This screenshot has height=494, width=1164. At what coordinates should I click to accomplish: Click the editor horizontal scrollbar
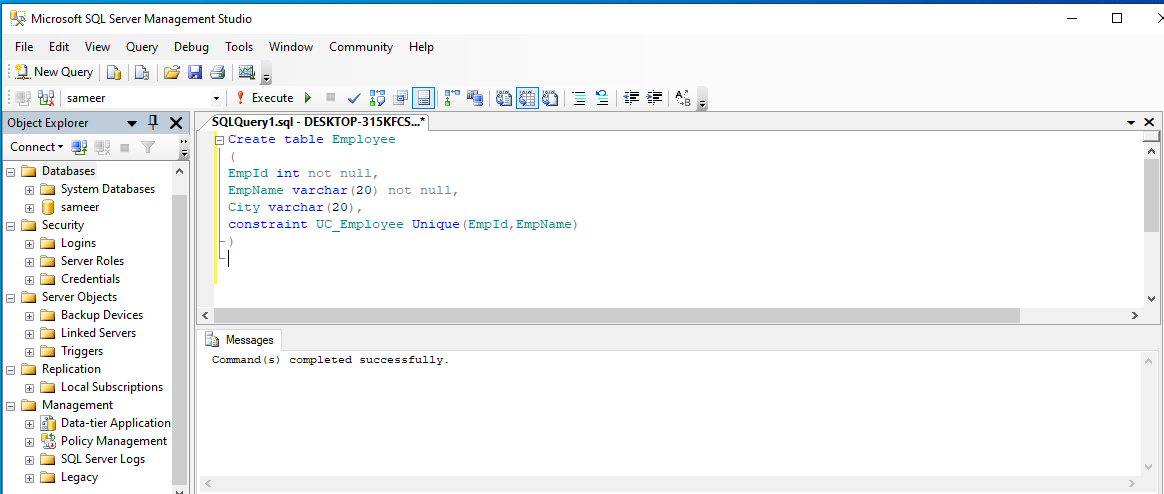pos(616,316)
